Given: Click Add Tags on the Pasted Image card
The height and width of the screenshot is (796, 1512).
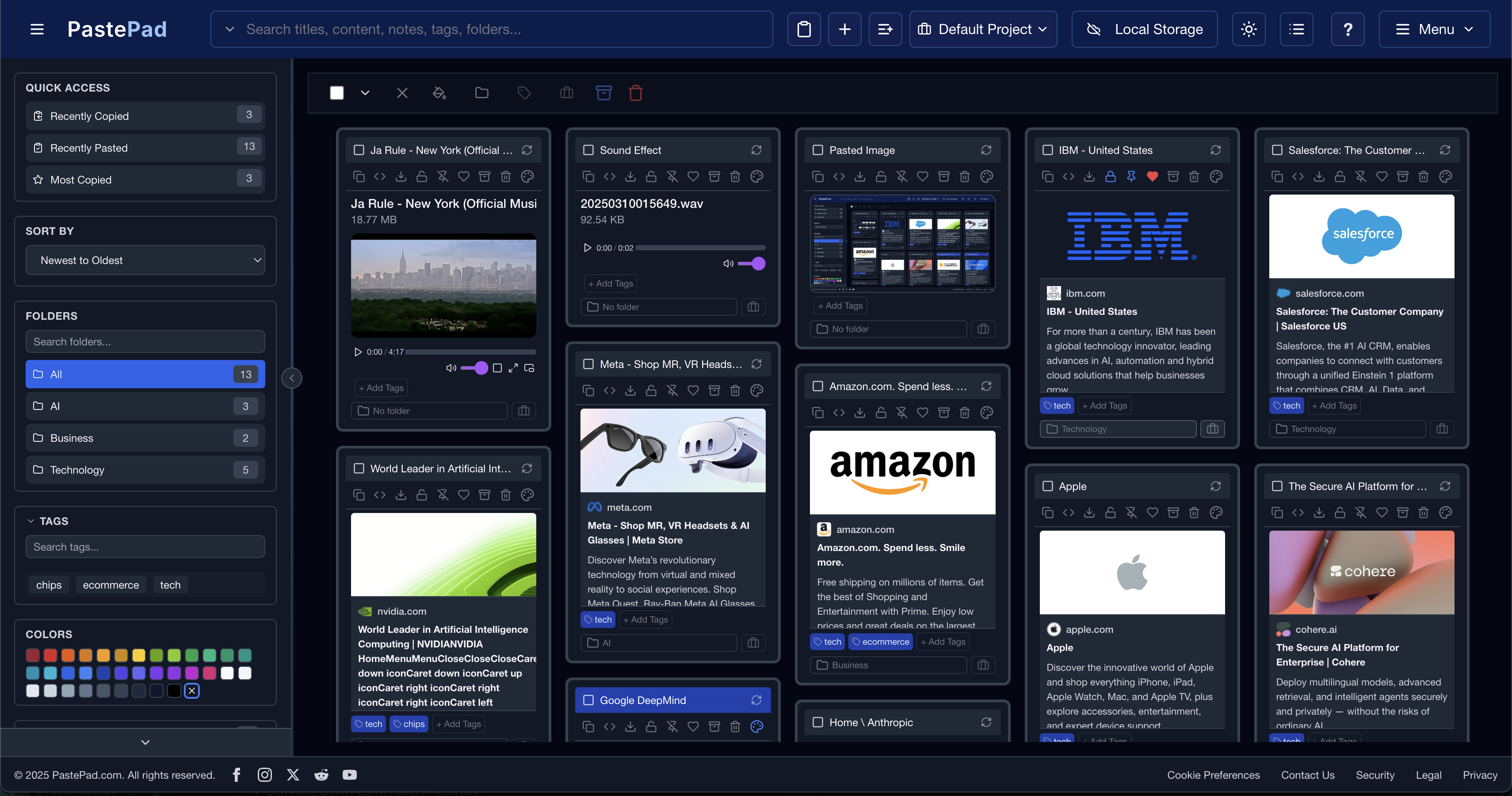Looking at the screenshot, I should coord(840,306).
